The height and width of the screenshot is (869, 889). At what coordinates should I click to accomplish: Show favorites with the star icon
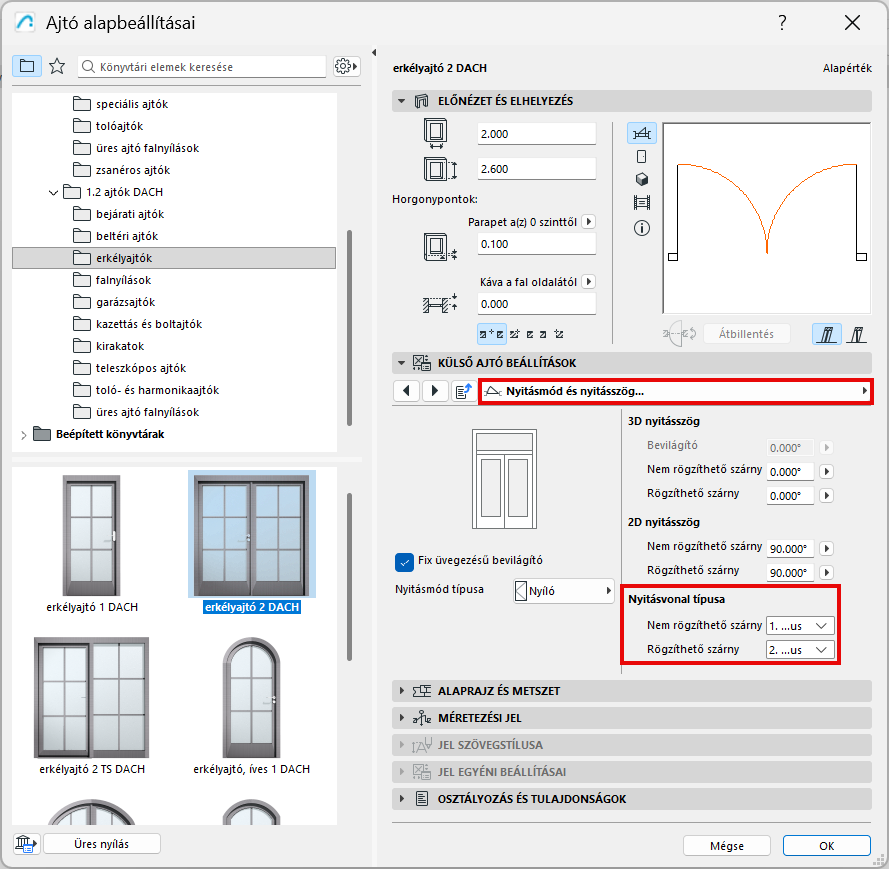57,66
